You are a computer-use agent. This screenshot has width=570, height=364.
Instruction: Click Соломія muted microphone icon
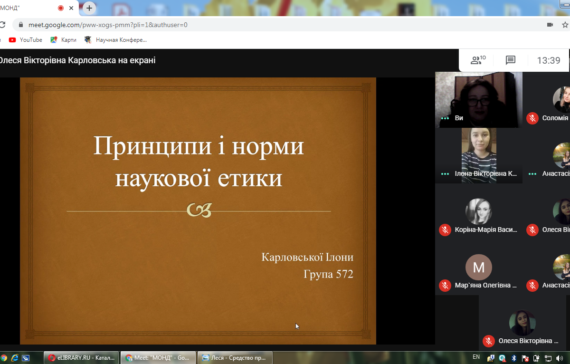[532, 118]
